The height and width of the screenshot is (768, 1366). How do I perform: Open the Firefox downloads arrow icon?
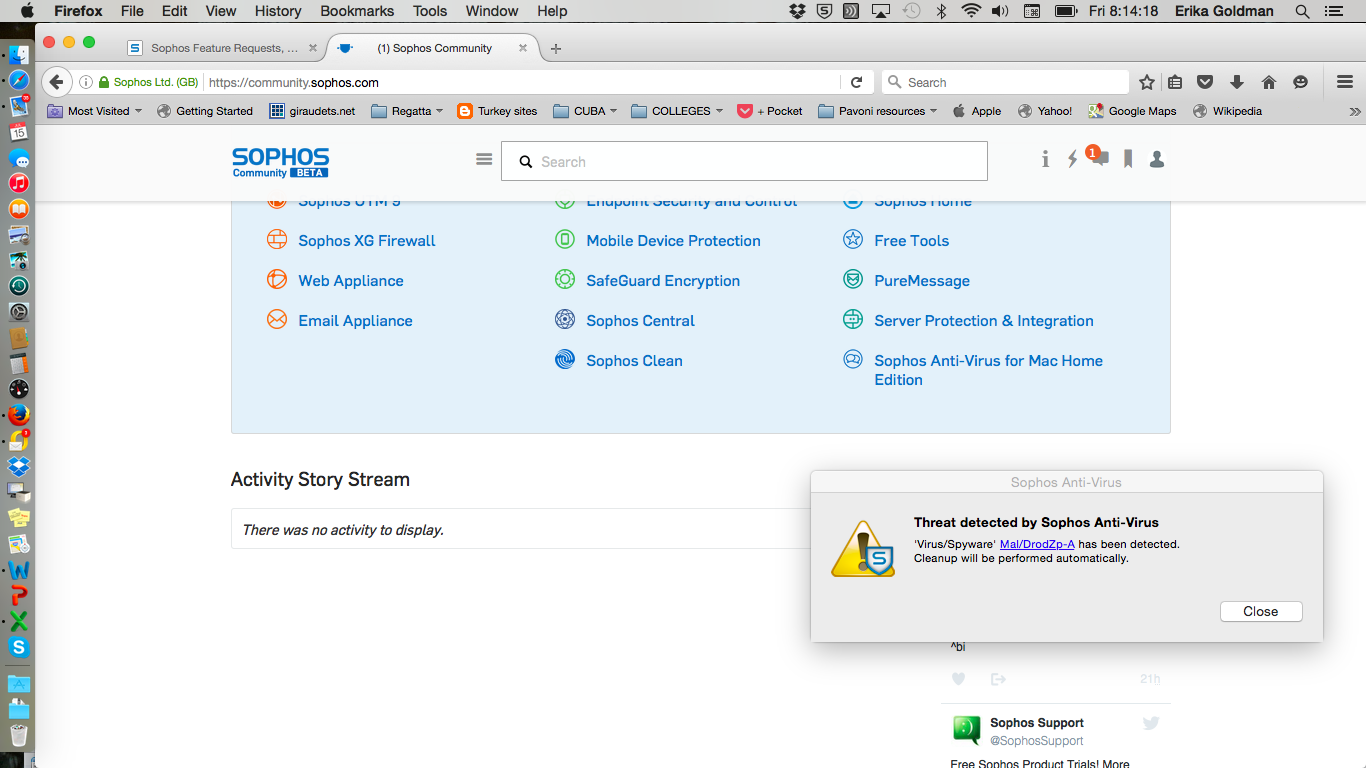[x=1237, y=82]
